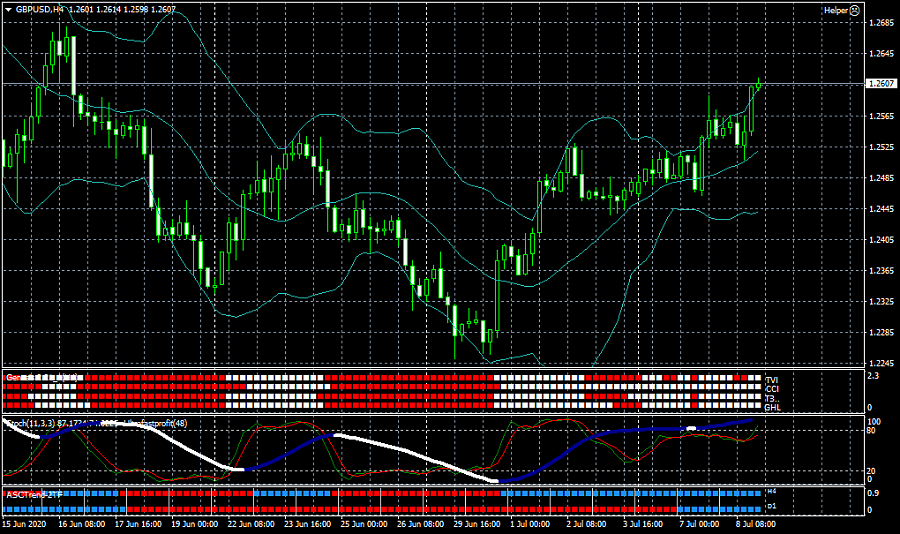The image size is (900, 534).
Task: Click the Stoch(11,3,3) indicator label
Action: click(32, 424)
